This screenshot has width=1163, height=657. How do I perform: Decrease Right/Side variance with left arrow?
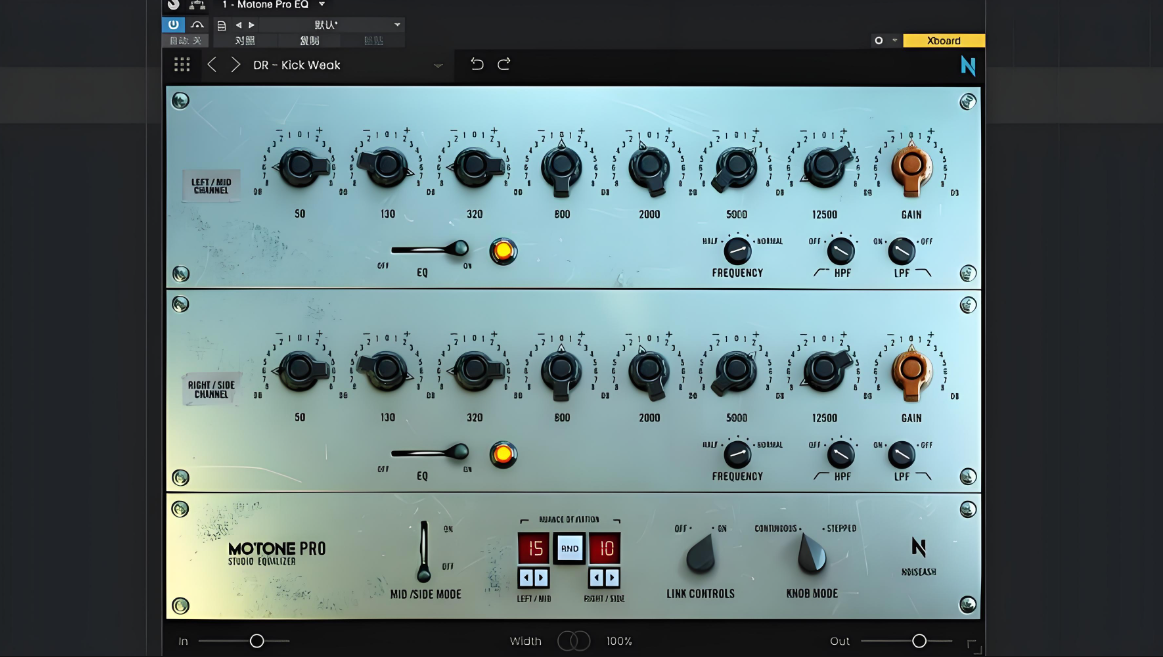pos(596,577)
